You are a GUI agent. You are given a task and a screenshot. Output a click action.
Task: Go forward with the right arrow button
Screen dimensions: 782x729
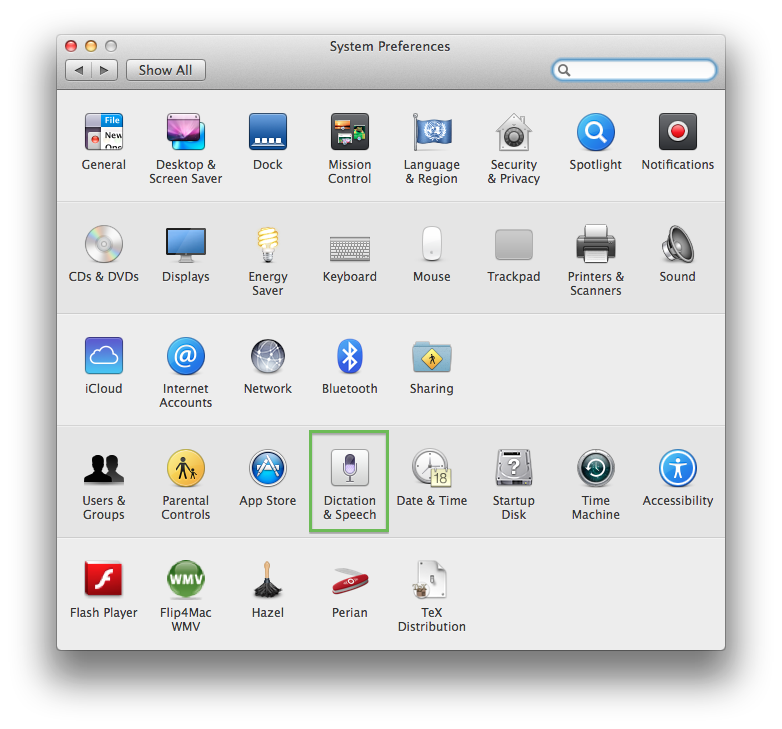(104, 70)
